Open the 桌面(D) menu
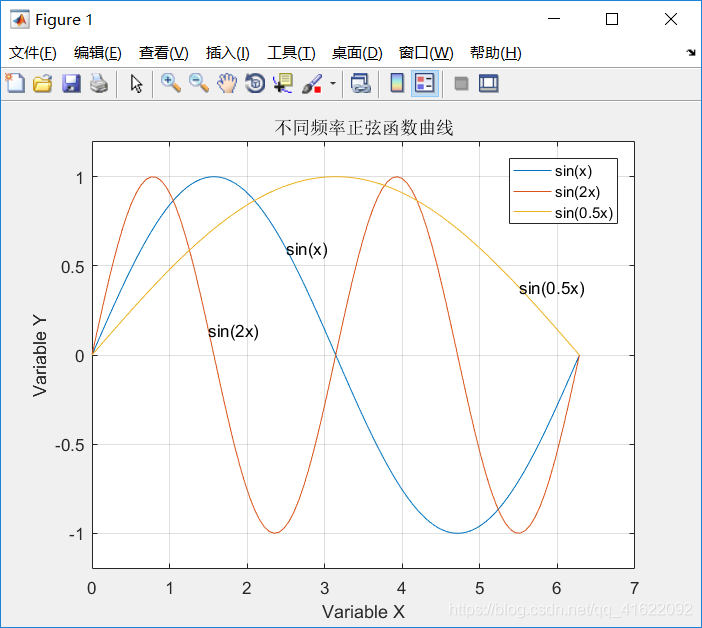This screenshot has height=628, width=702. tap(357, 53)
